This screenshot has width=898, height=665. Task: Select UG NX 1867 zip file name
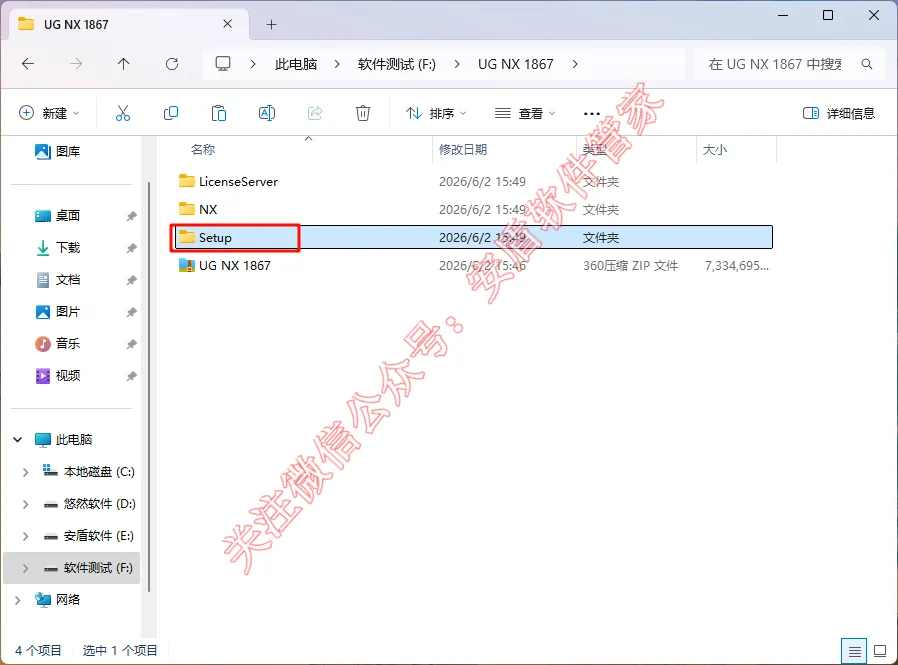(x=235, y=265)
